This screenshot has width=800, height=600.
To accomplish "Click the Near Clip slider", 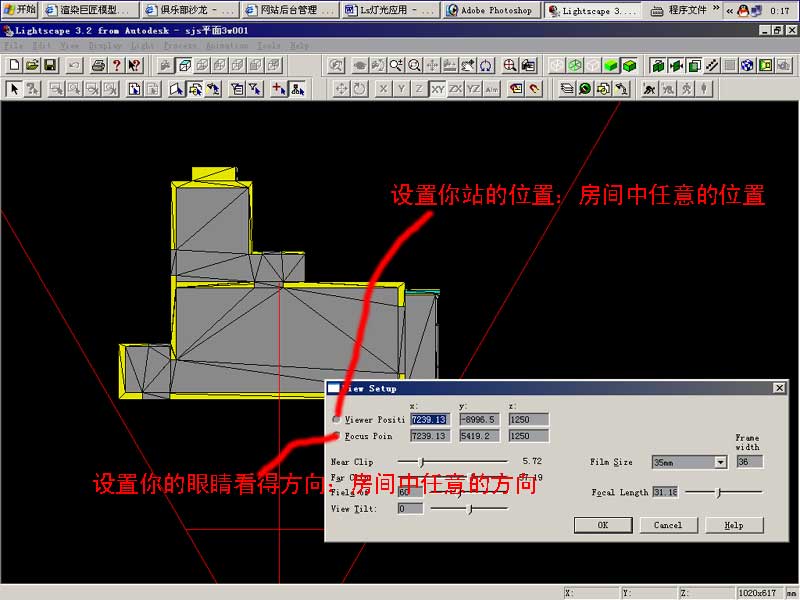I will pyautogui.click(x=453, y=462).
